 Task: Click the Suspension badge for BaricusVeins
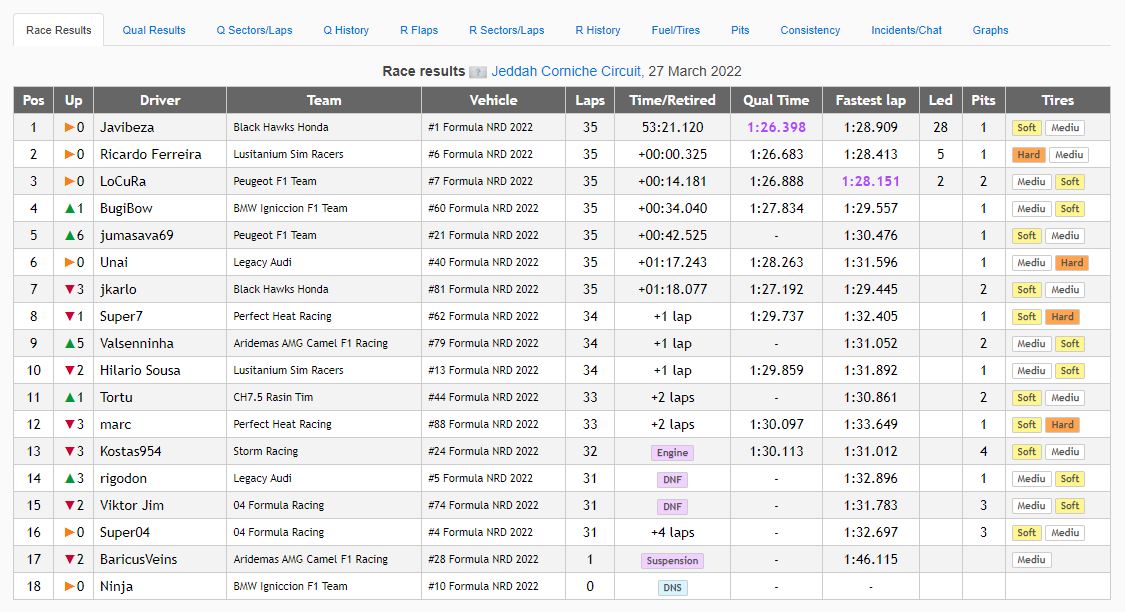tap(672, 560)
